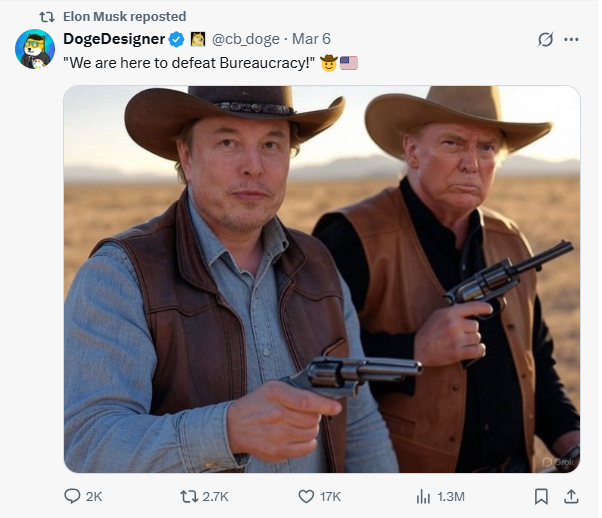Viewport: 602px width, 518px height.
Task: Click the repost arrows icon
Action: [189, 496]
